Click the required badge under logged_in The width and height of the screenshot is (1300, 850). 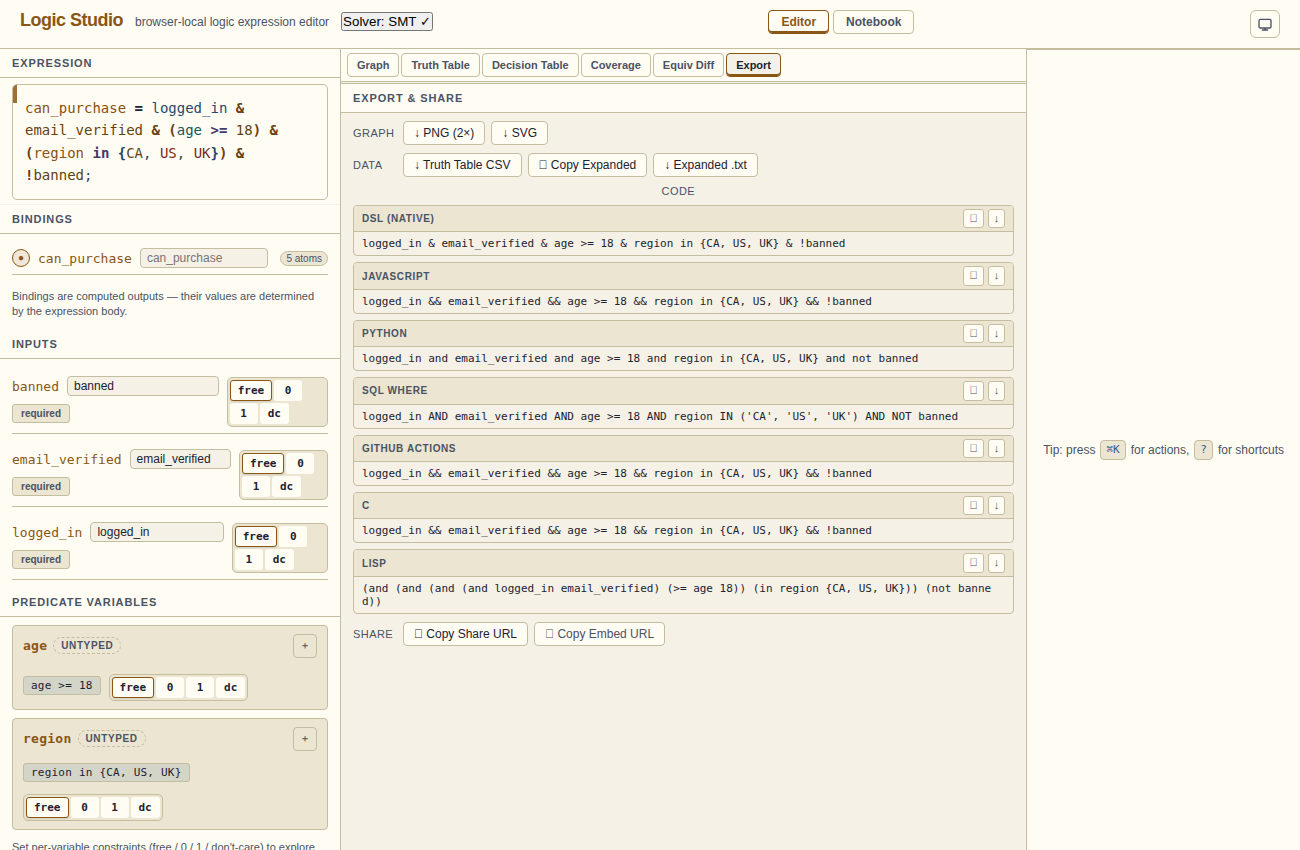(41, 560)
